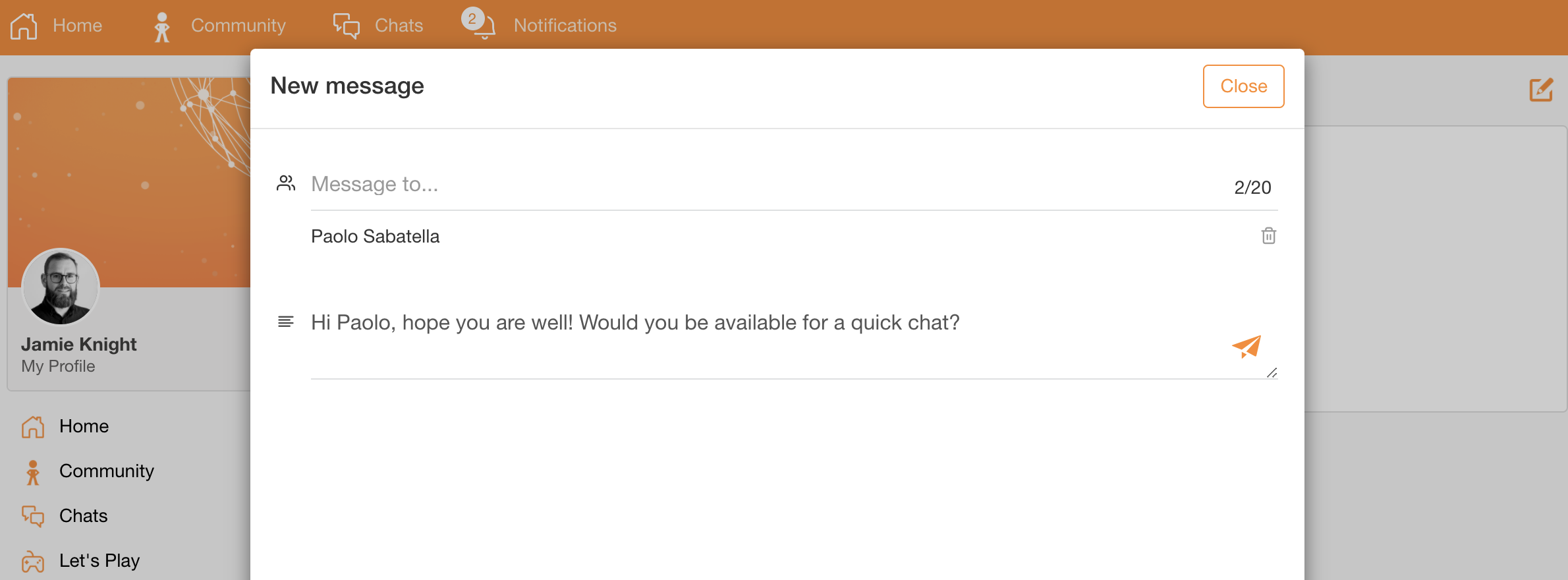Click the New message dialog title
This screenshot has height=580, width=1568.
click(x=347, y=86)
